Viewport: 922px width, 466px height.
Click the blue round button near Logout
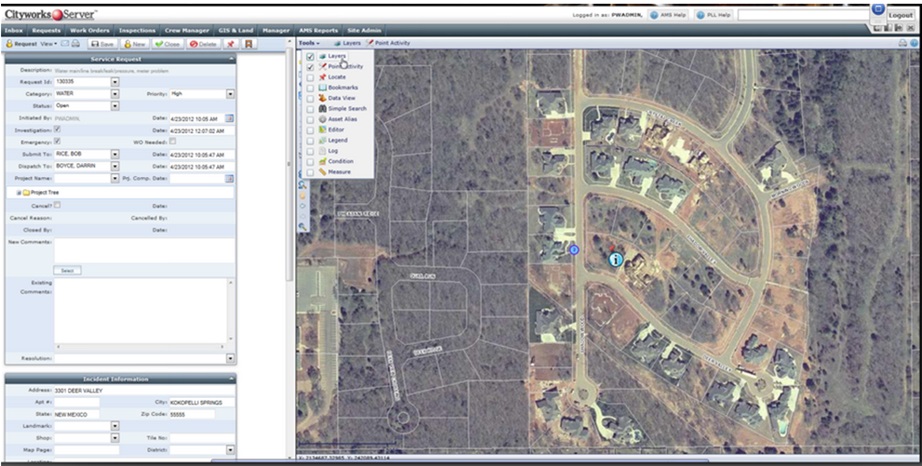coord(878,9)
